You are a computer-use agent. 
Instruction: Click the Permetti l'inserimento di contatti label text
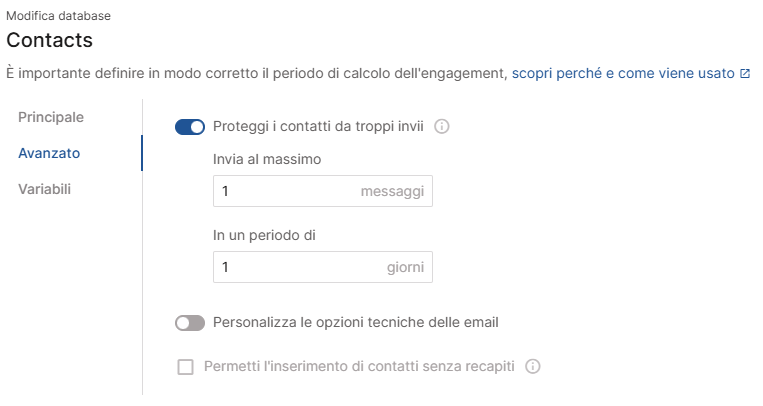pyautogui.click(x=359, y=366)
